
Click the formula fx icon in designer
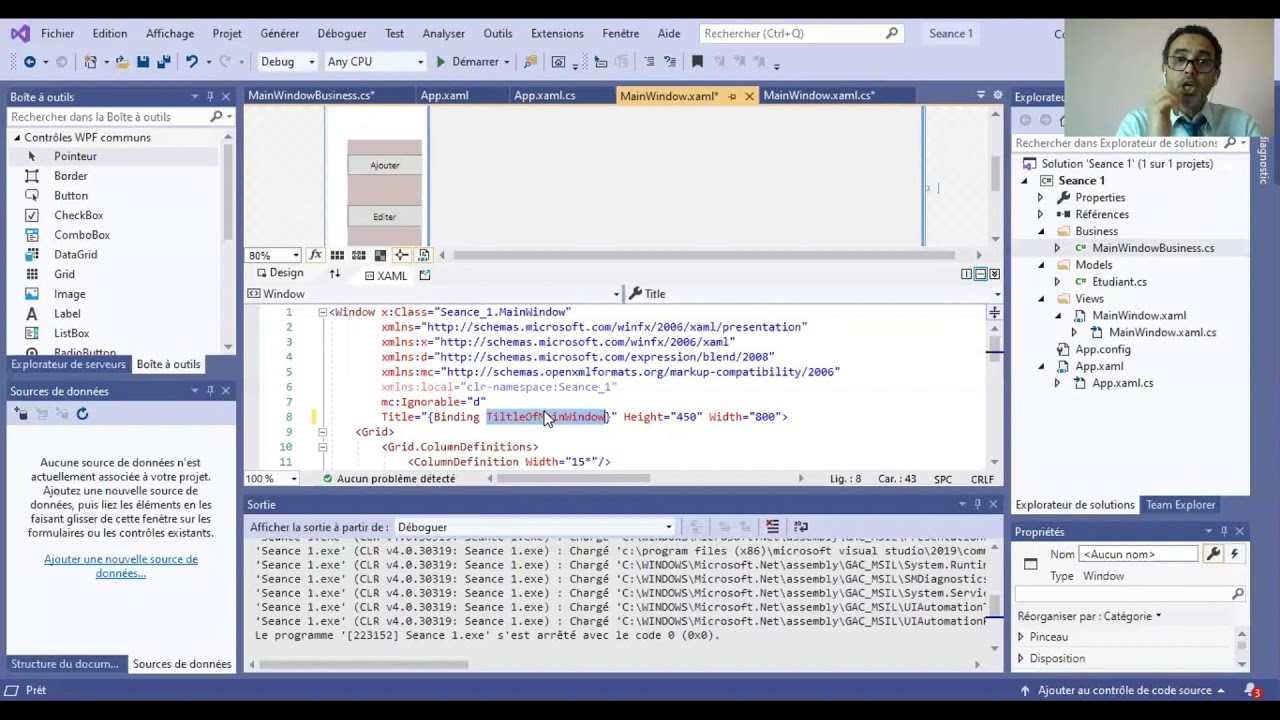315,255
